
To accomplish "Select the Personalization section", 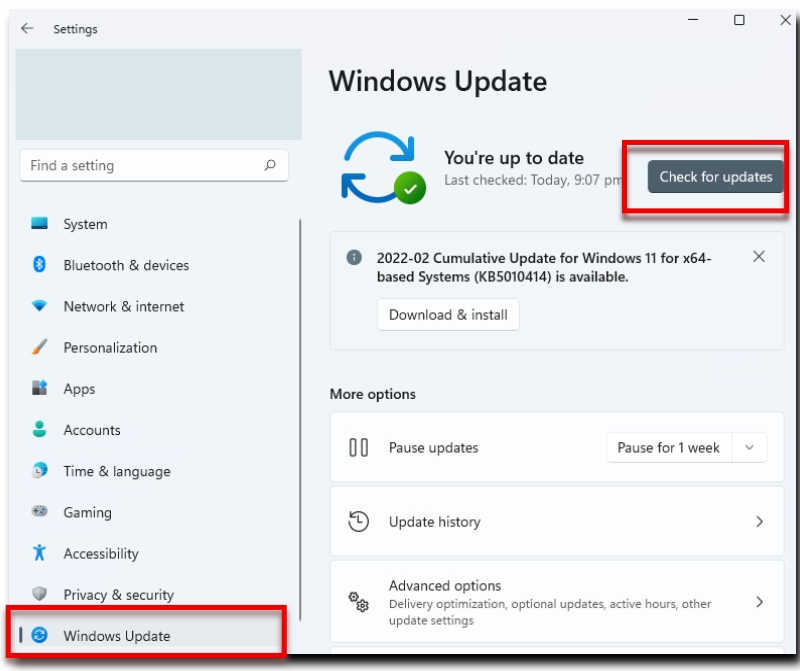I will tap(110, 347).
